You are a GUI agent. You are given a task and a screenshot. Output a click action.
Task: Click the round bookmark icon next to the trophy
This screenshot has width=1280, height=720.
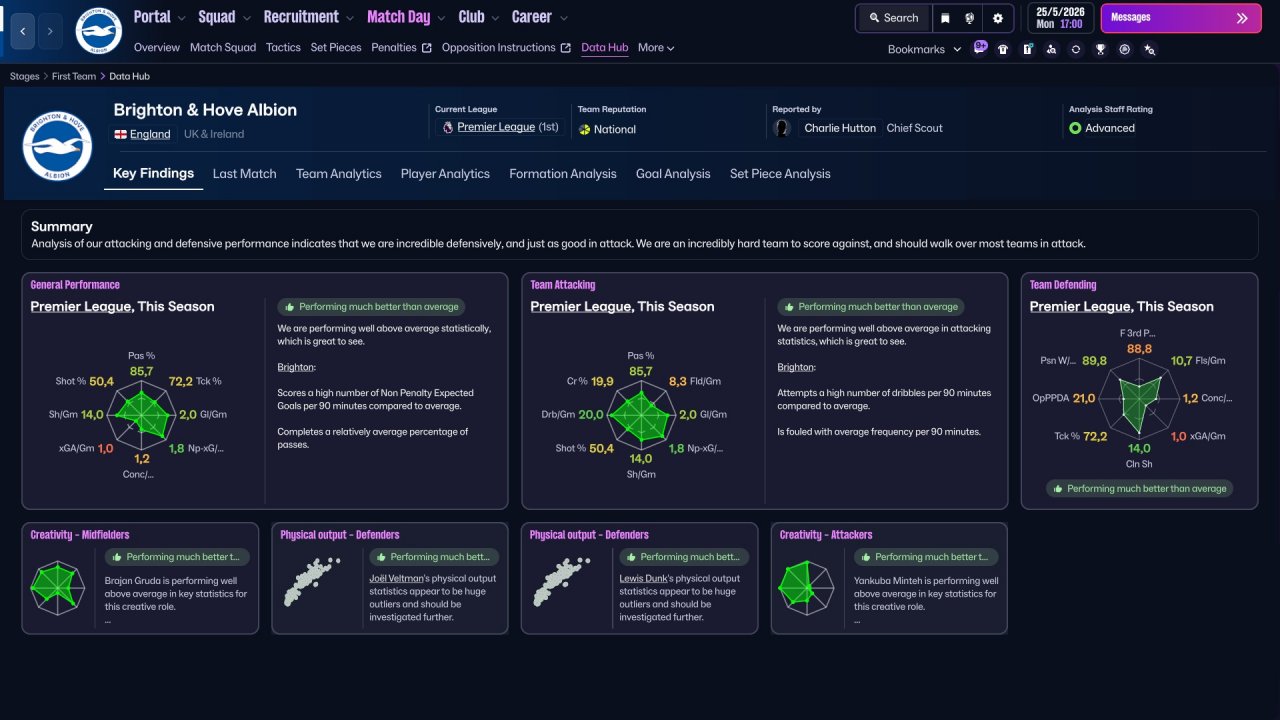coord(1125,49)
